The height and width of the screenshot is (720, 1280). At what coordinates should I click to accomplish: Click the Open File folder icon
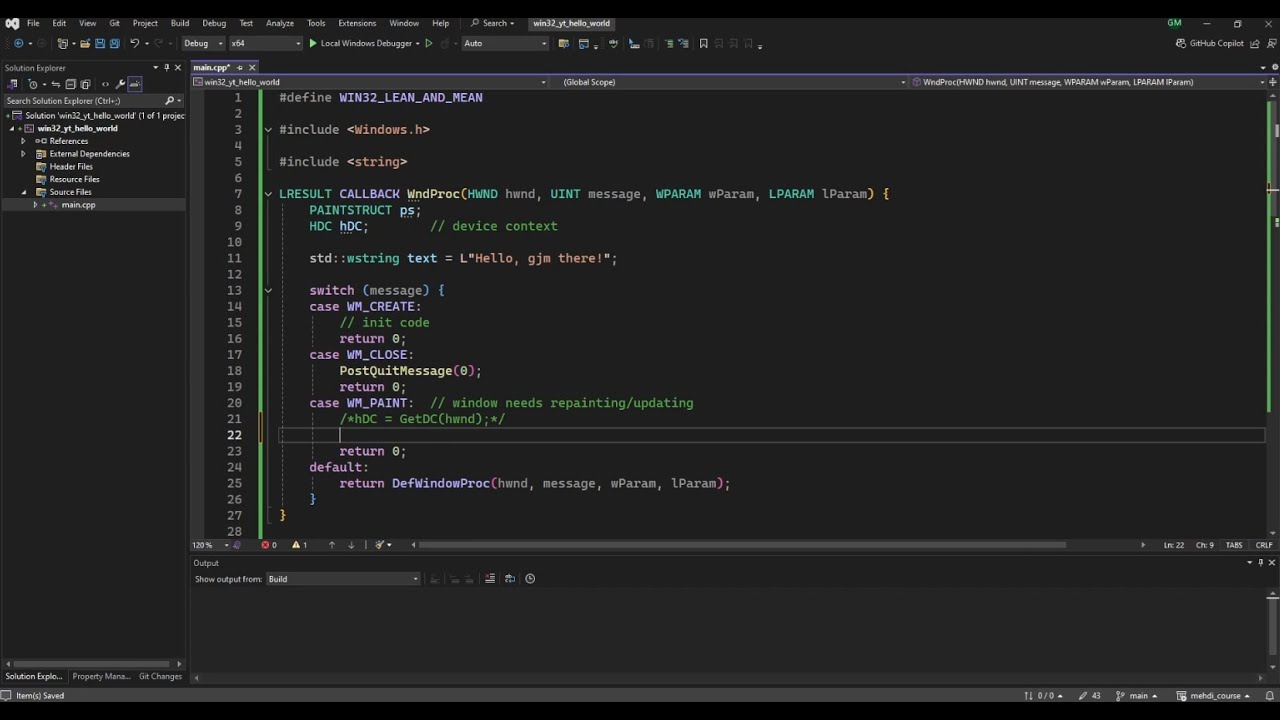point(85,44)
